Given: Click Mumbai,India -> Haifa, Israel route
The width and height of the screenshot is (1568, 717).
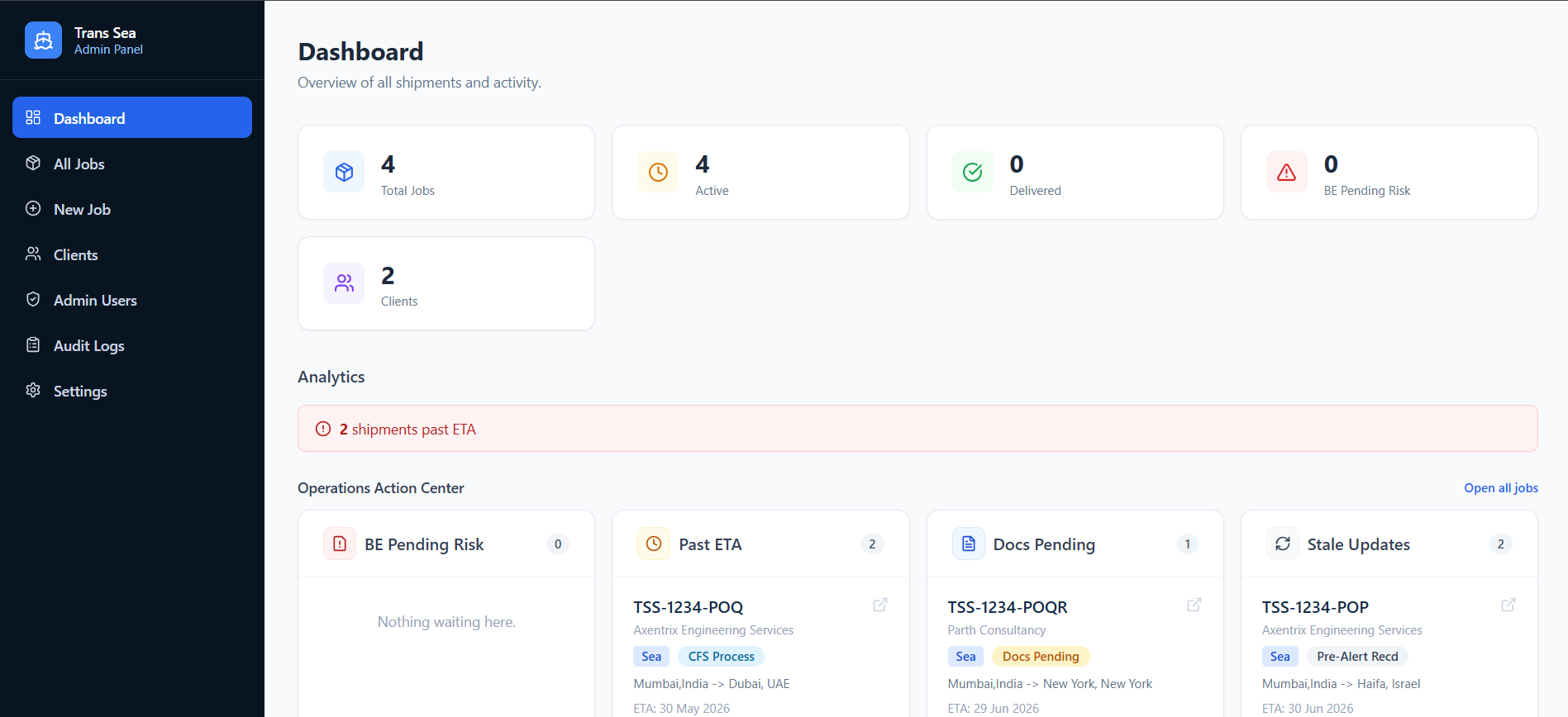Looking at the screenshot, I should 1341,684.
